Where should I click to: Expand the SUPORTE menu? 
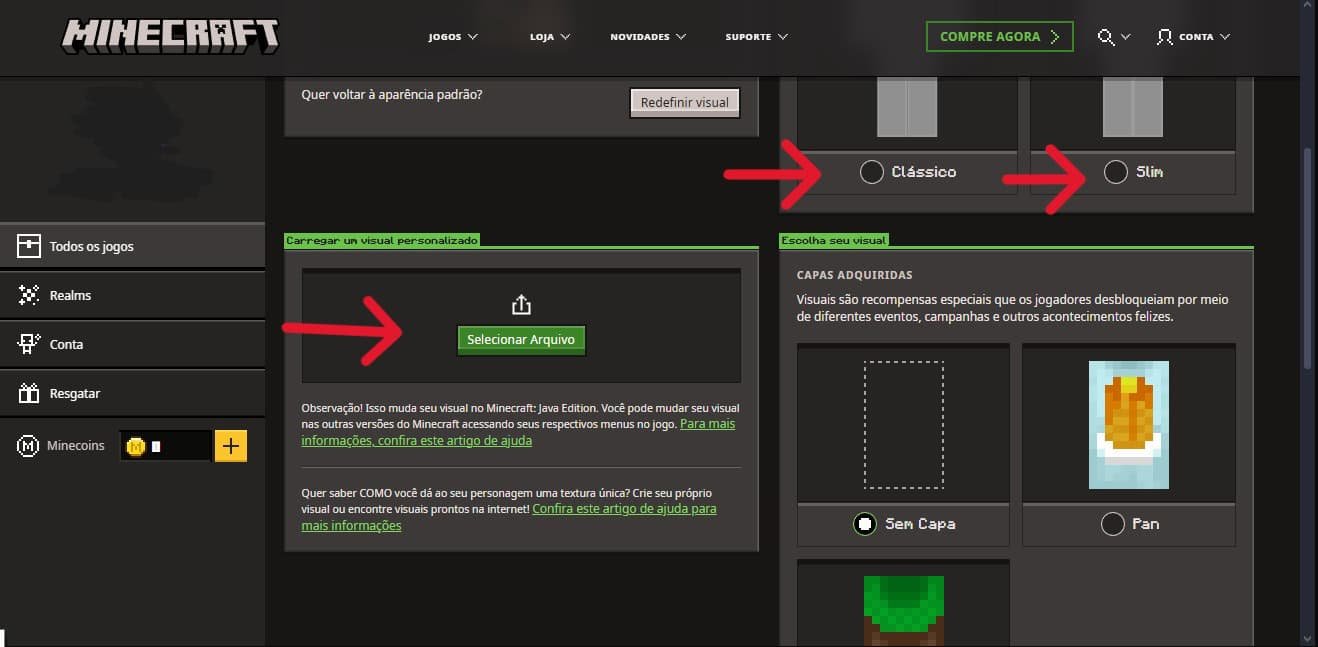click(757, 37)
